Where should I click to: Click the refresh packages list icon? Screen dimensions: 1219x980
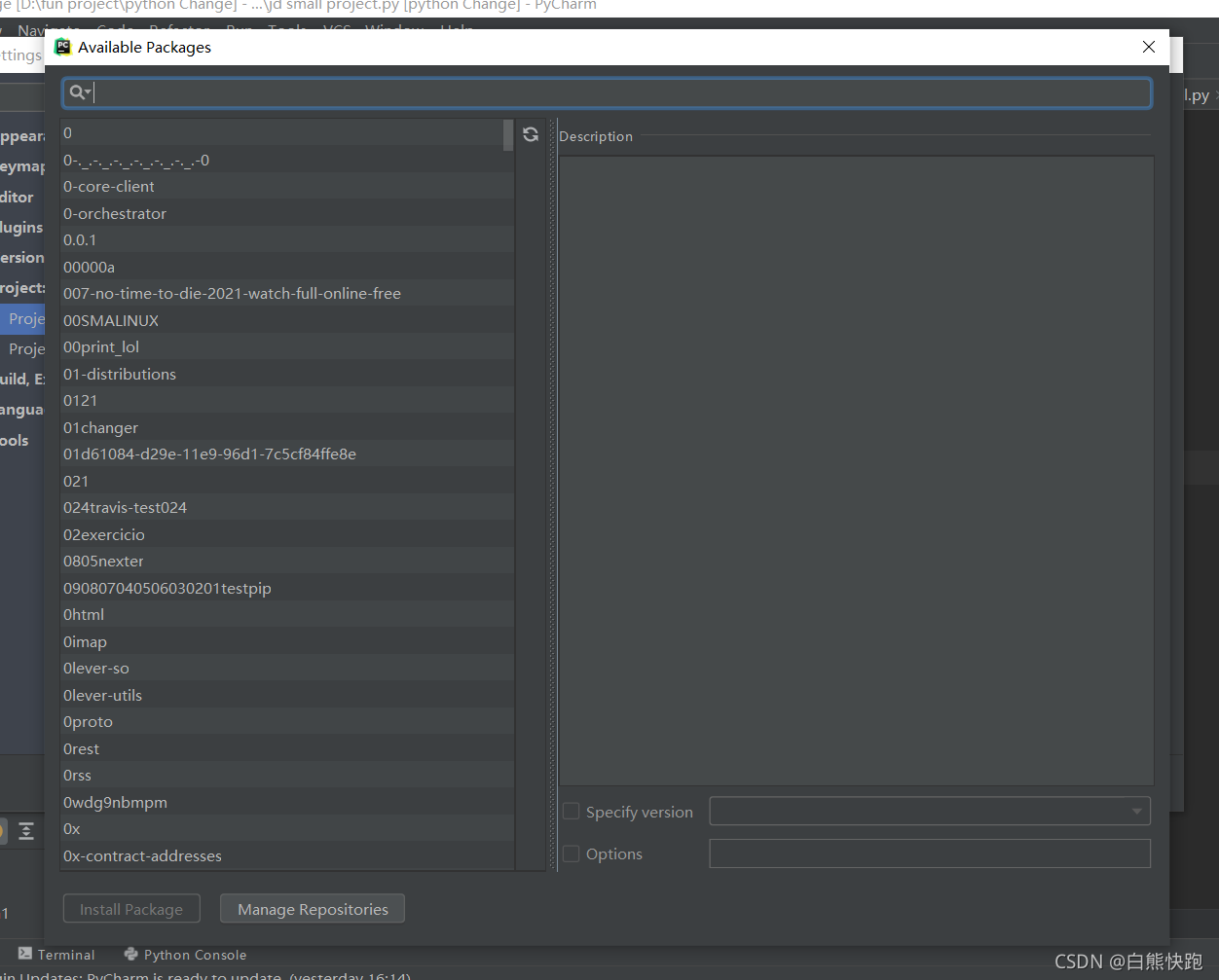pyautogui.click(x=531, y=134)
